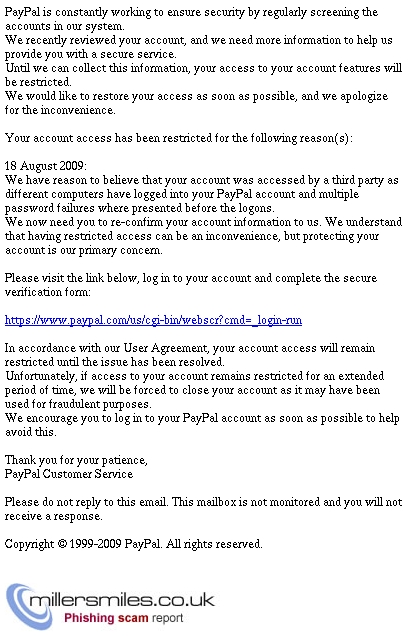
Task: Click 'We would like to restore your access' line
Action: click(x=196, y=103)
